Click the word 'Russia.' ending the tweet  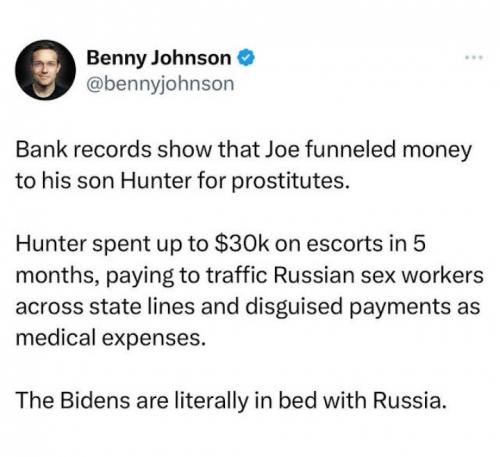point(409,400)
